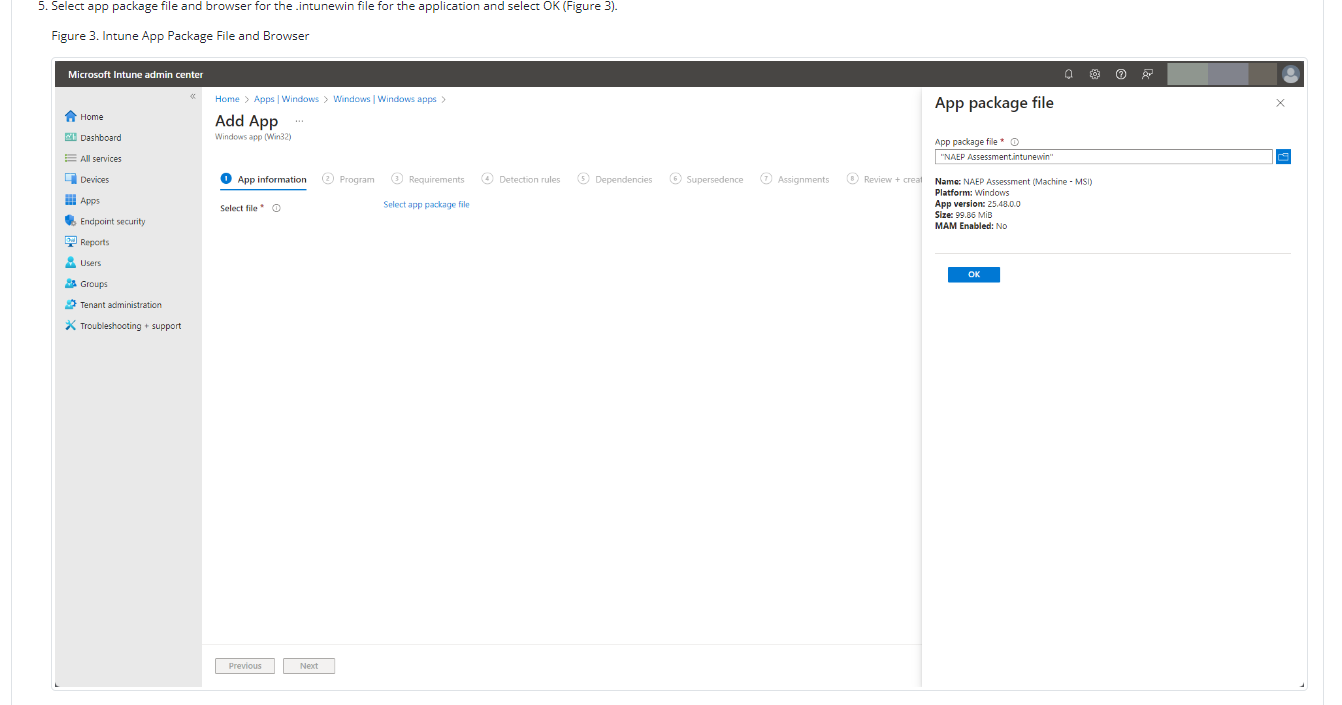Screen dimensions: 1342x705
Task: Click the info icon beside Select file
Action: pyautogui.click(x=276, y=208)
